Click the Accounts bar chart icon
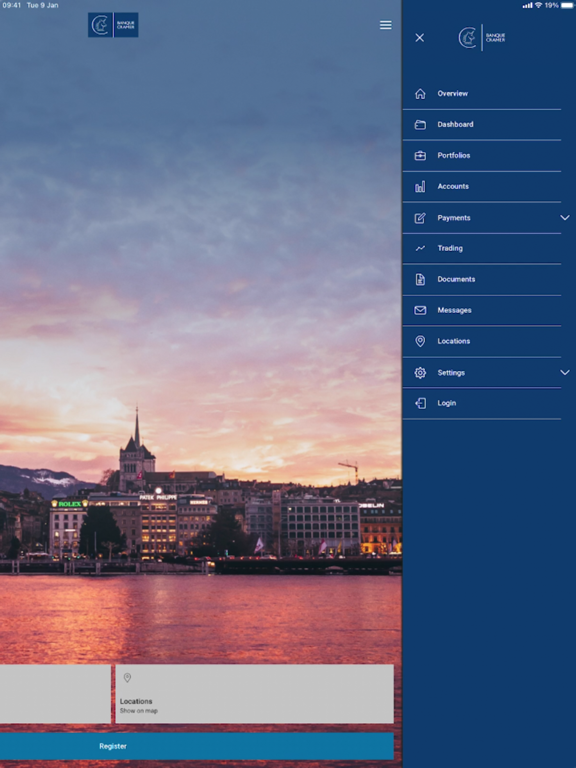Image resolution: width=576 pixels, height=768 pixels. pos(420,187)
